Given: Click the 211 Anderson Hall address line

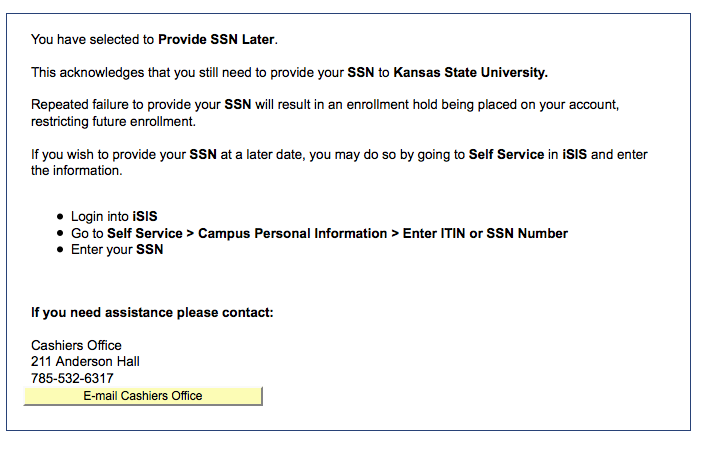Looking at the screenshot, I should 85,361.
